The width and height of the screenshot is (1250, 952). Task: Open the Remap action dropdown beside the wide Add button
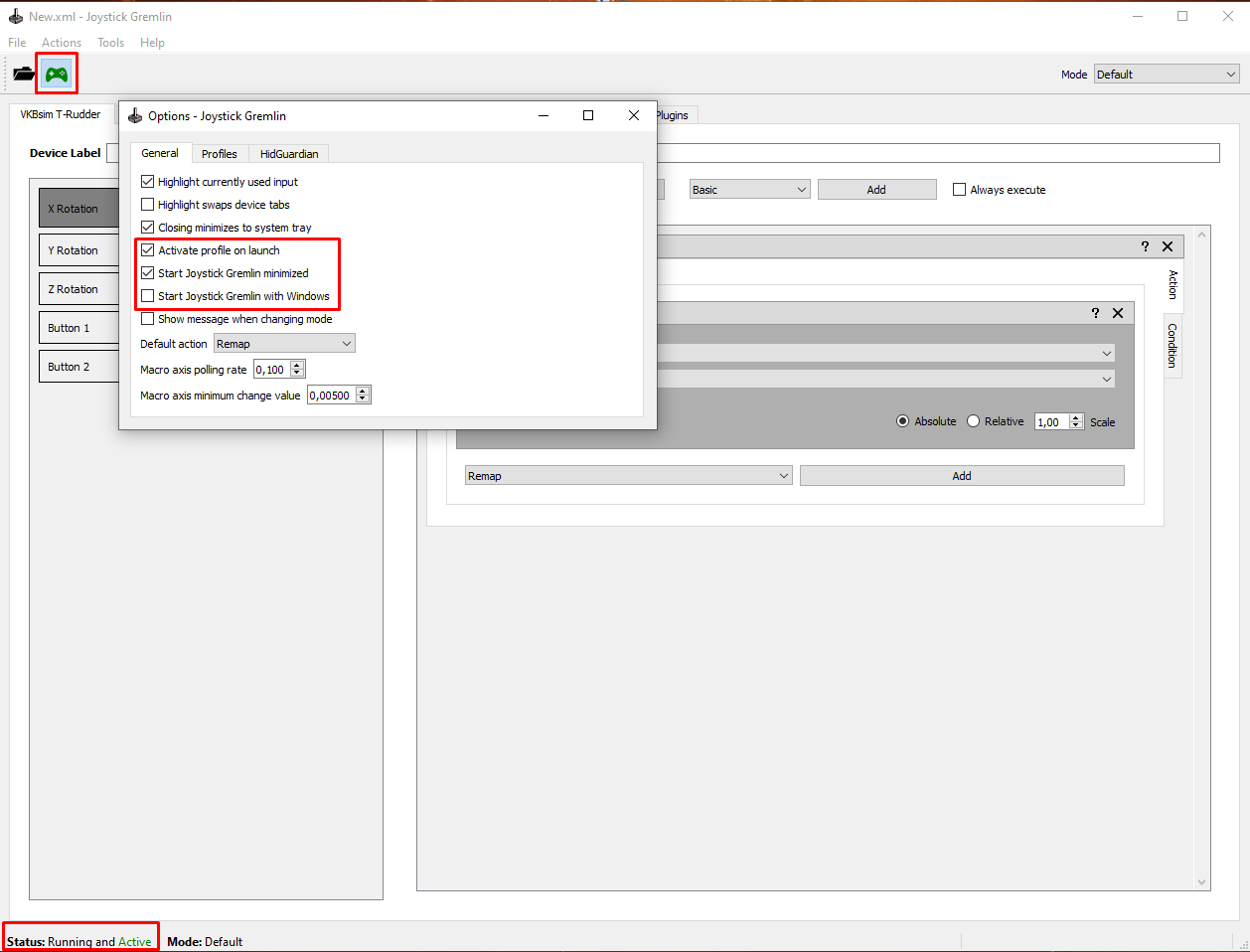tap(628, 476)
